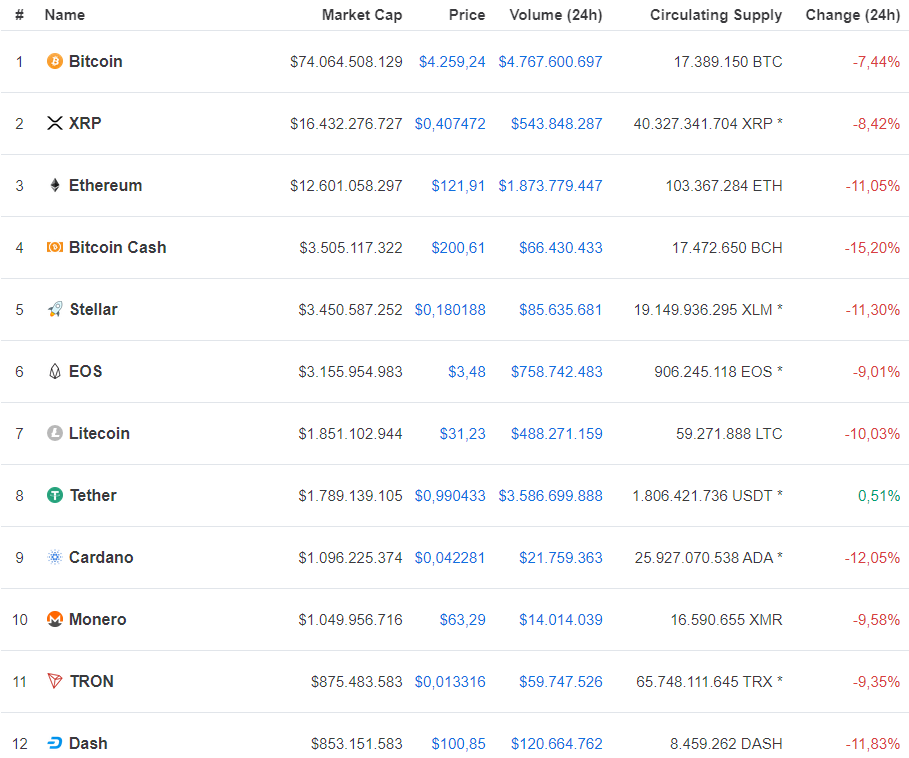Sort by Change (24h) column header
Viewport: 909px width, 758px height.
click(x=852, y=15)
